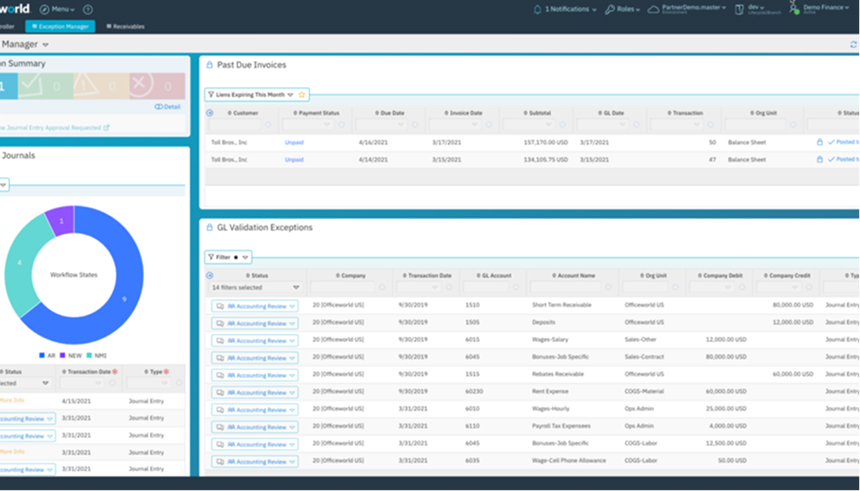Open AR Accounting Review for Short Term Receivable row
The image size is (860, 491).
click(255, 306)
